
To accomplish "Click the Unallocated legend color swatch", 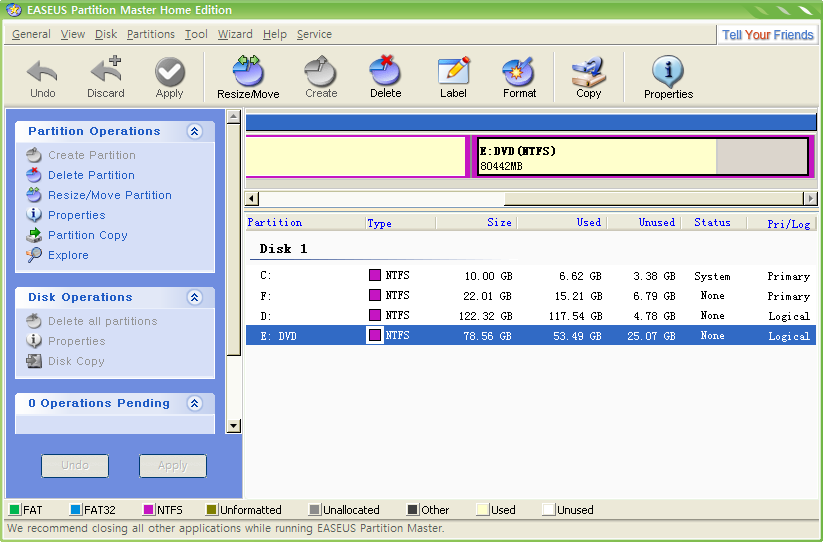I will (314, 509).
